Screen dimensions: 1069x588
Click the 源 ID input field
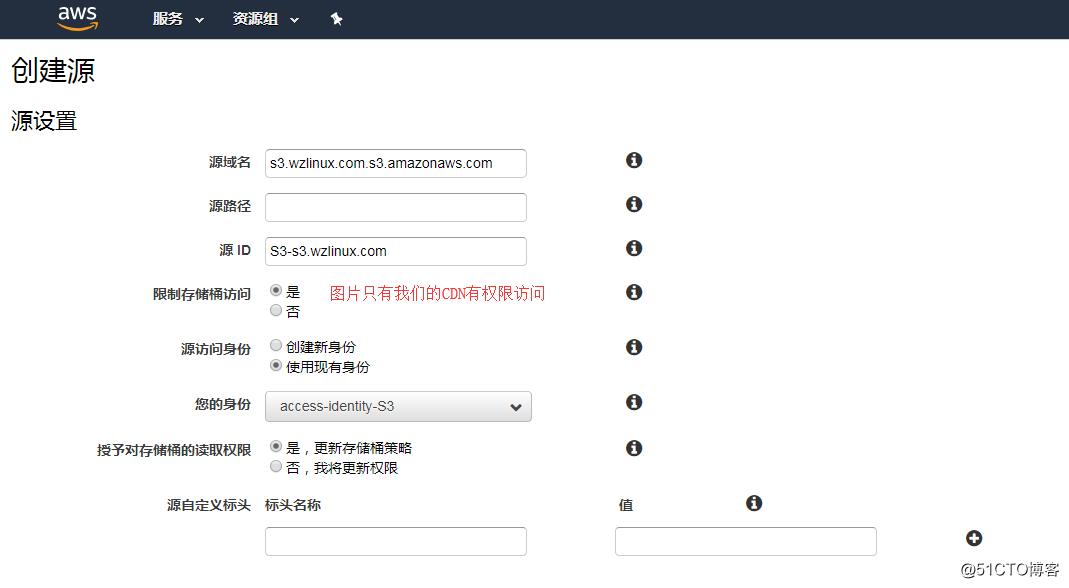(x=395, y=251)
